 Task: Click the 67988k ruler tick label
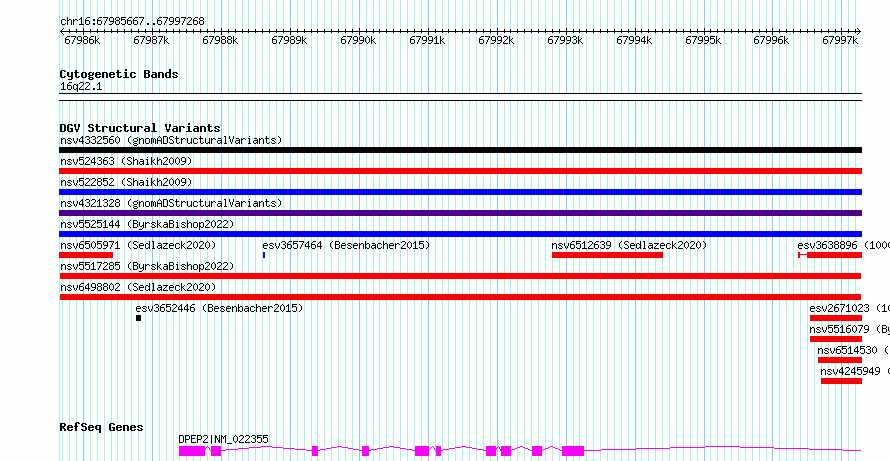(x=220, y=40)
